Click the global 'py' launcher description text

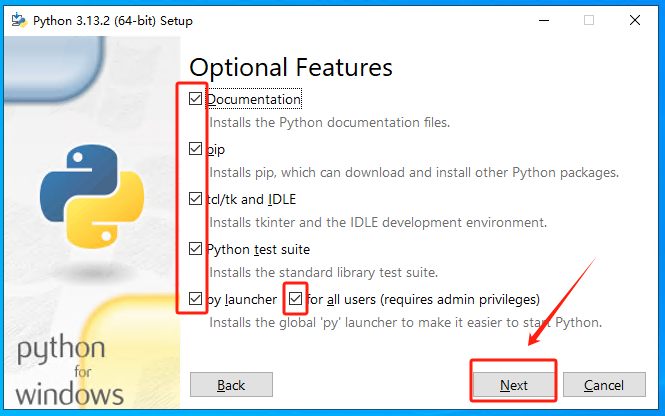pyautogui.click(x=405, y=323)
